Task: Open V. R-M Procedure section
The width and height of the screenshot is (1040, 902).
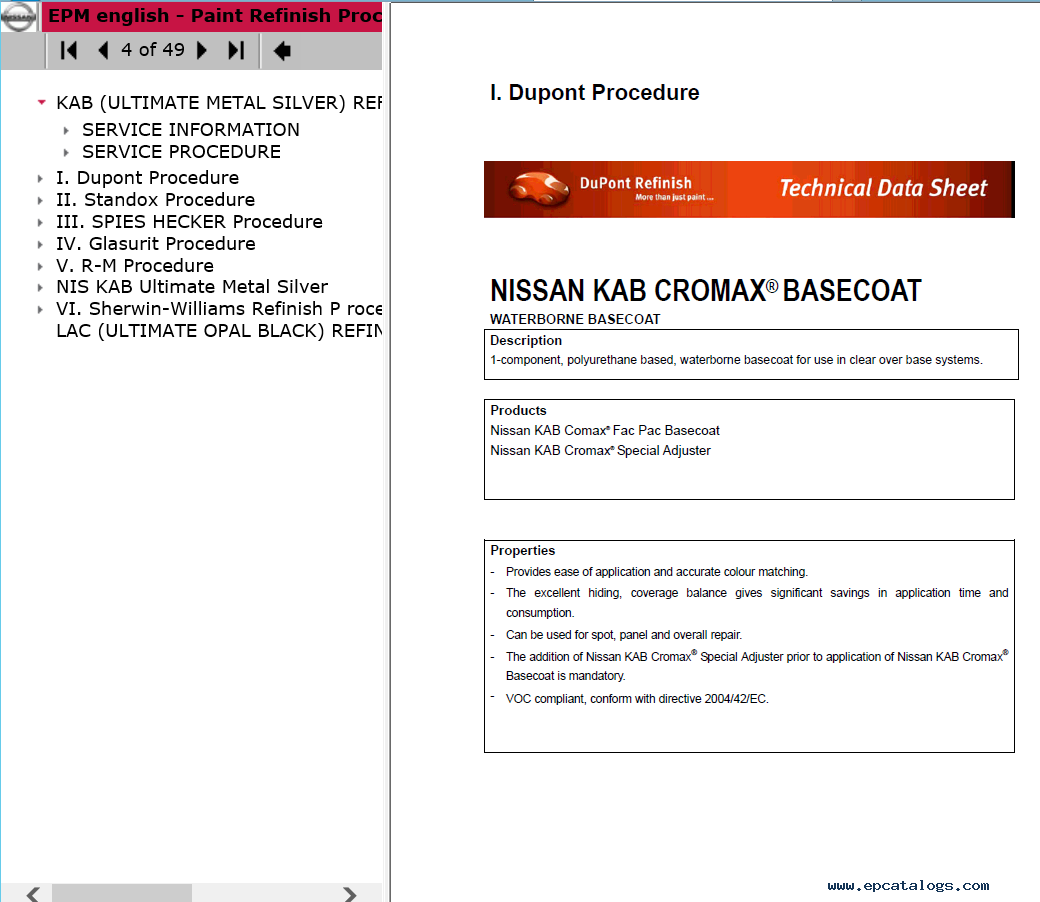Action: tap(135, 266)
